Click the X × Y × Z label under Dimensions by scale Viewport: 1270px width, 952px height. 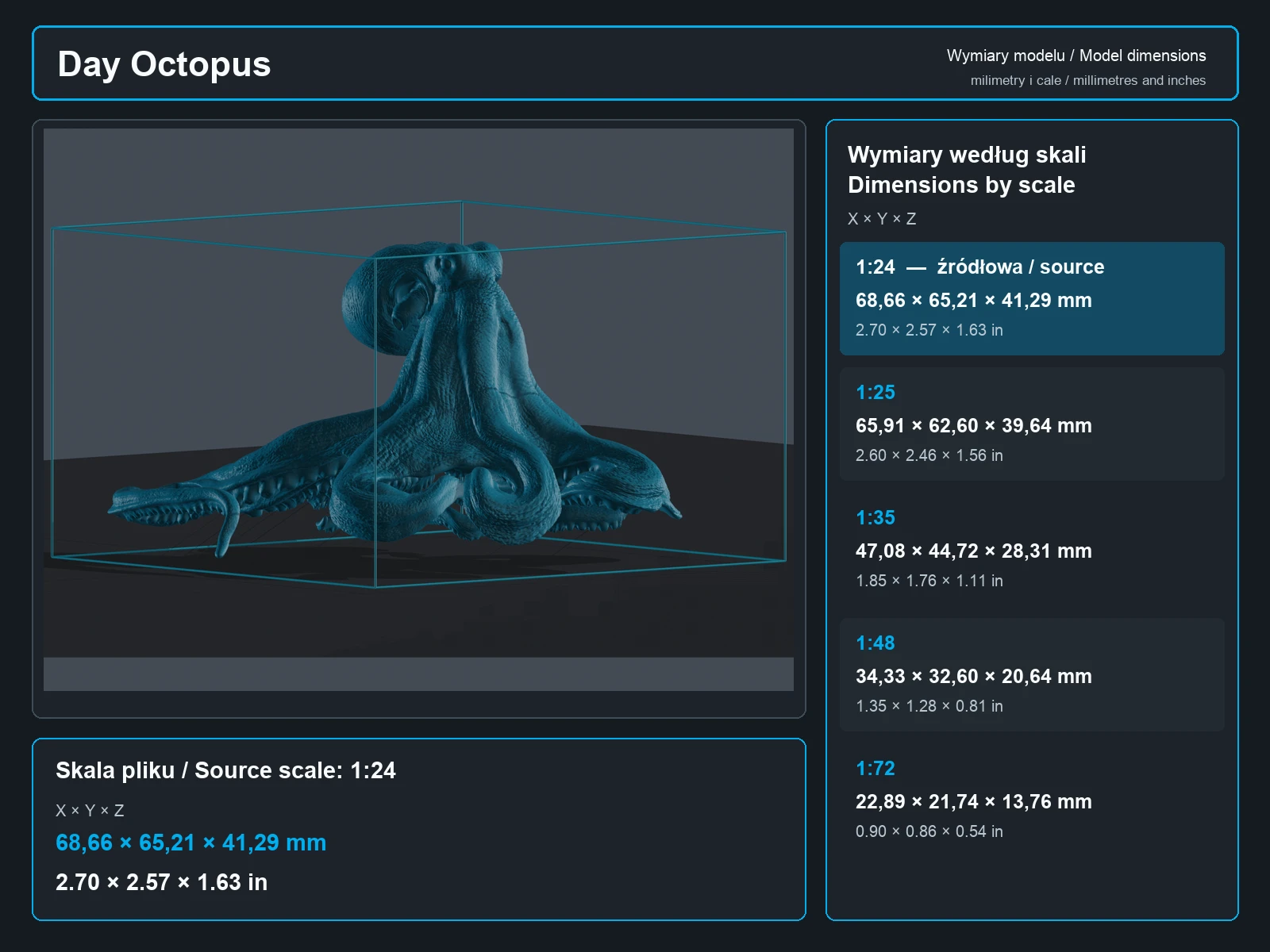coord(882,219)
